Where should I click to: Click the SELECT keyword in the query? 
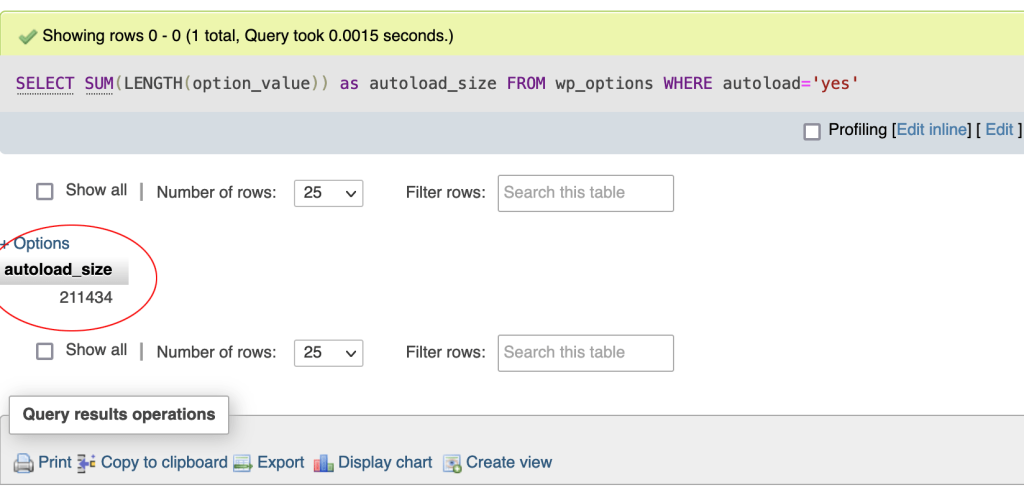45,84
